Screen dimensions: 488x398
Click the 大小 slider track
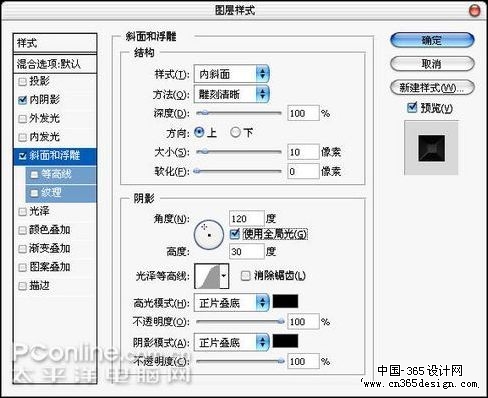tap(239, 152)
